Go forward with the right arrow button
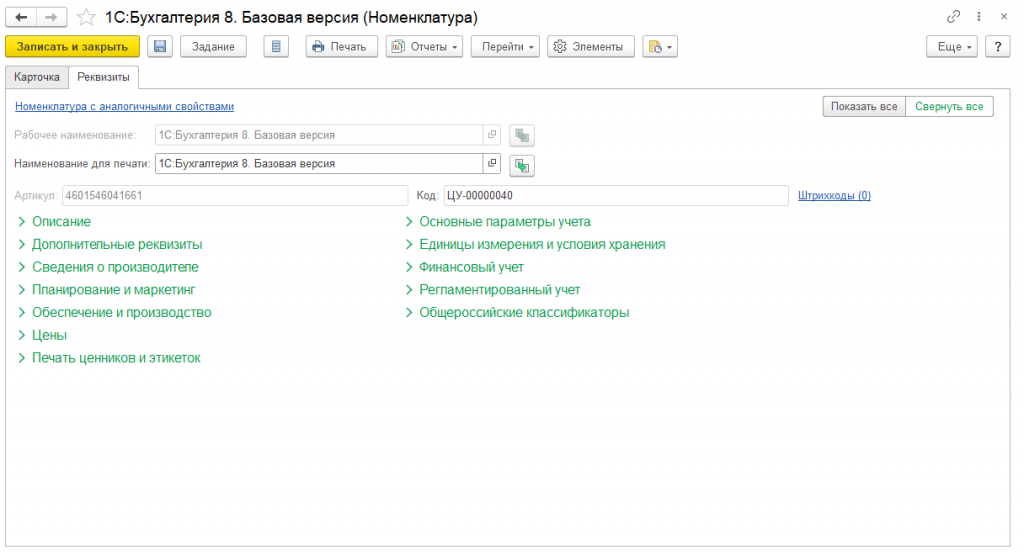This screenshot has height=555, width=1024. [52, 18]
